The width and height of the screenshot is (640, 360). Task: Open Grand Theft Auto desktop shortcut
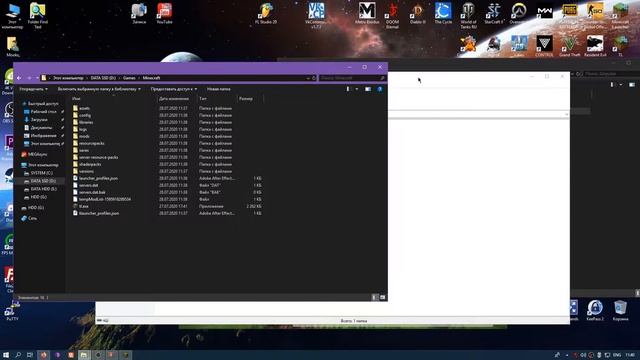click(569, 46)
